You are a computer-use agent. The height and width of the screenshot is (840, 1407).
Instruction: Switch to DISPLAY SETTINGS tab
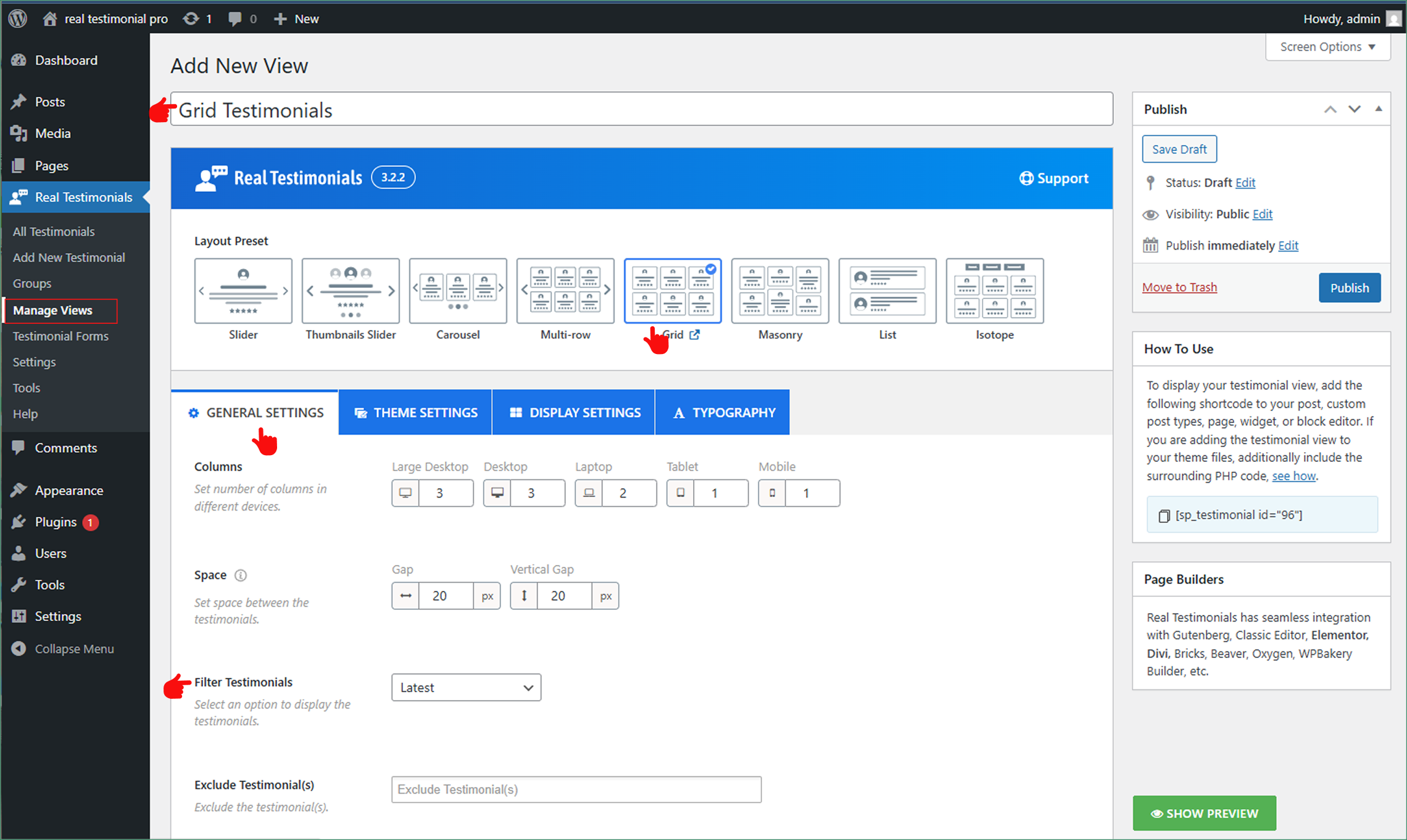click(575, 413)
